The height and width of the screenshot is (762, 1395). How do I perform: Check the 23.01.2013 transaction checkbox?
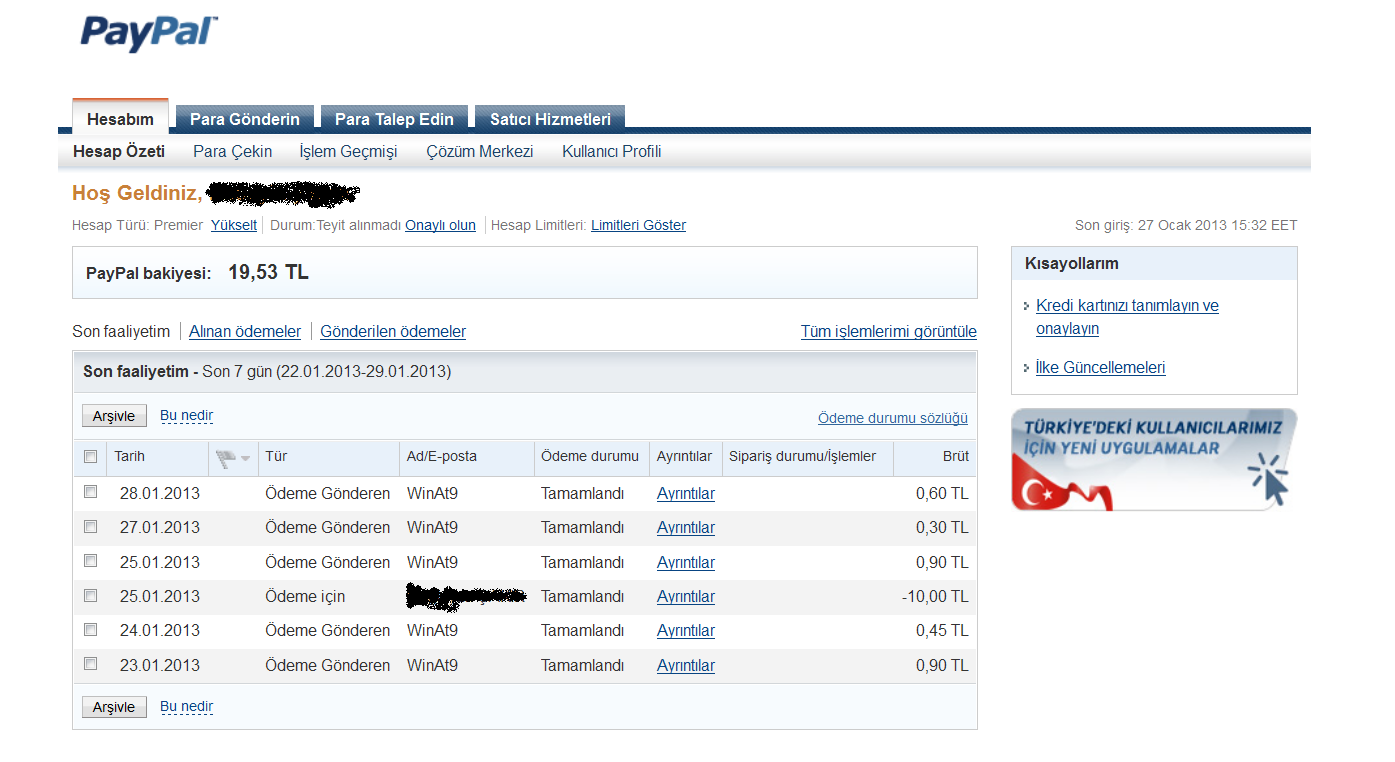tap(91, 664)
